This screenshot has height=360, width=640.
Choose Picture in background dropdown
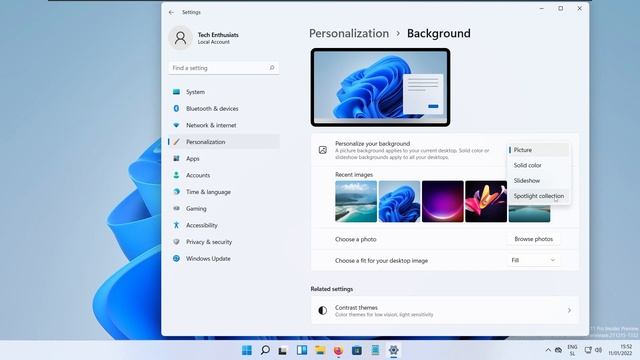[x=538, y=150]
